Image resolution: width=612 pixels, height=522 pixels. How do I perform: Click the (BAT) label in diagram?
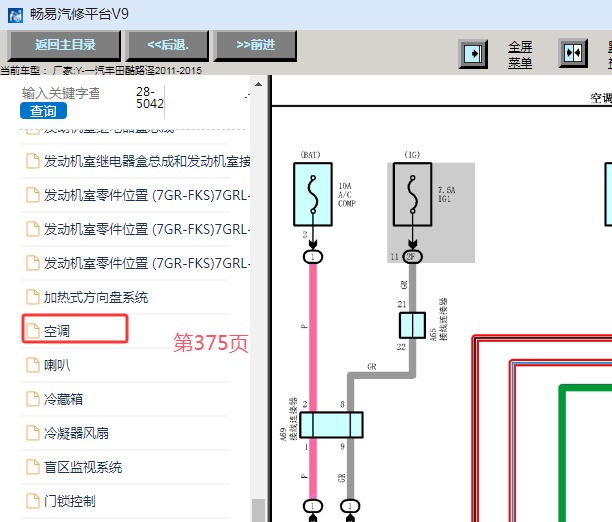click(310, 155)
